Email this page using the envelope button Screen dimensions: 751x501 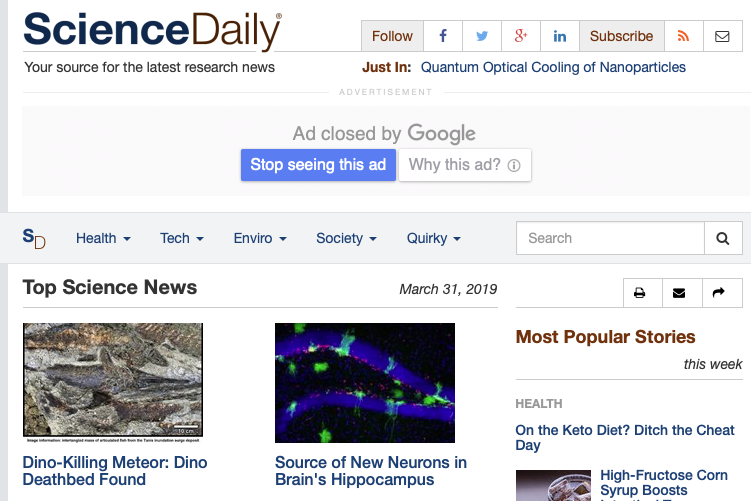(x=680, y=293)
